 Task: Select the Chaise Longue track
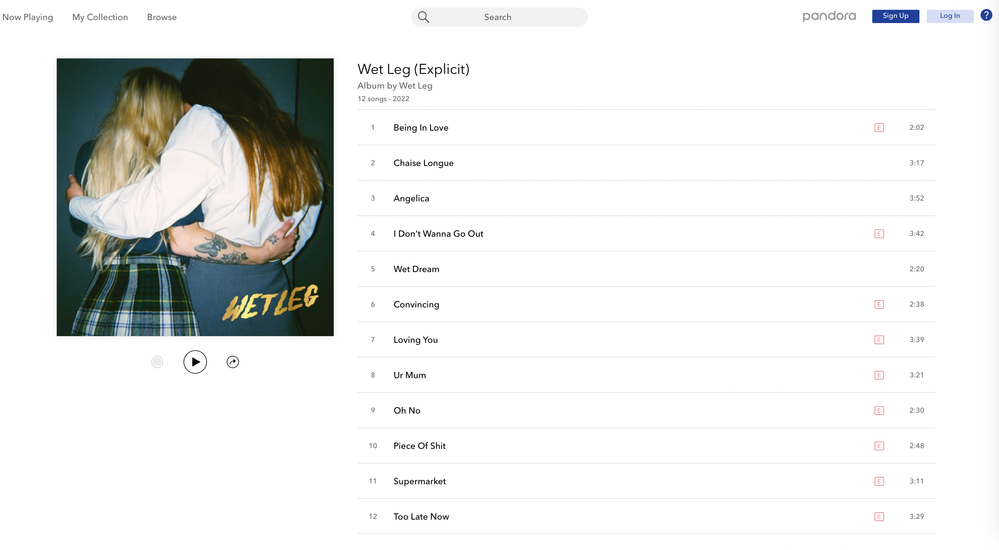coord(646,163)
